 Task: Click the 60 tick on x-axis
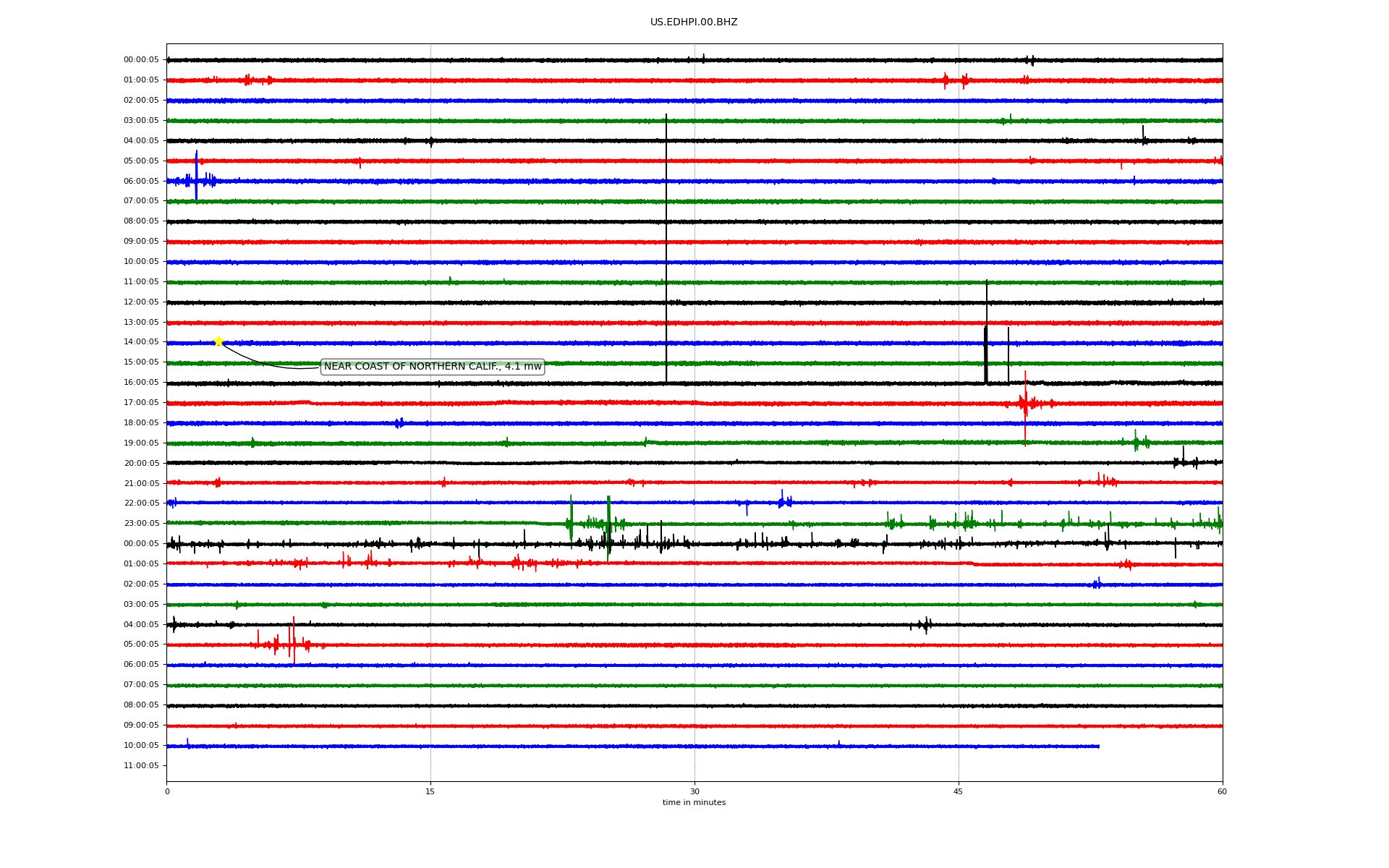(1222, 791)
